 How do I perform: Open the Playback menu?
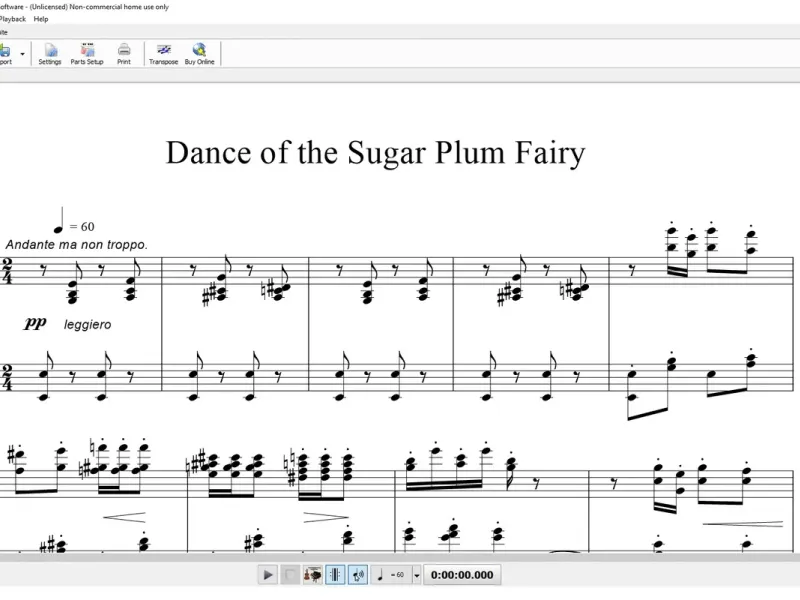(x=13, y=19)
